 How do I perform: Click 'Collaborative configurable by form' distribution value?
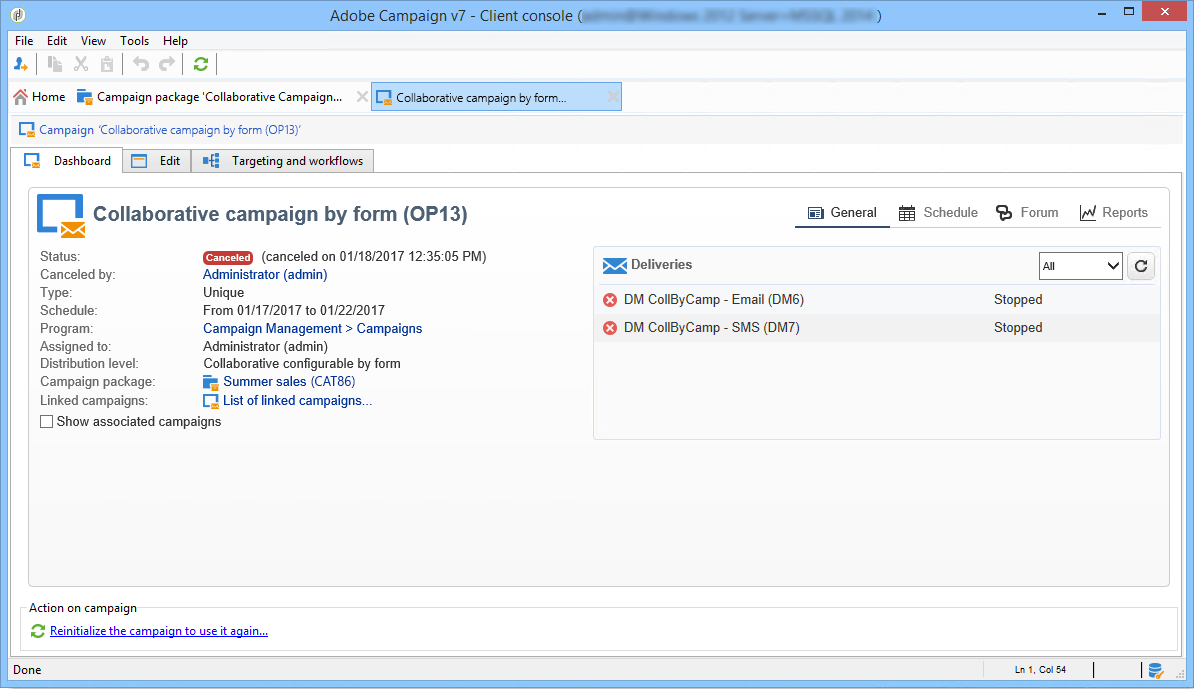coord(302,364)
